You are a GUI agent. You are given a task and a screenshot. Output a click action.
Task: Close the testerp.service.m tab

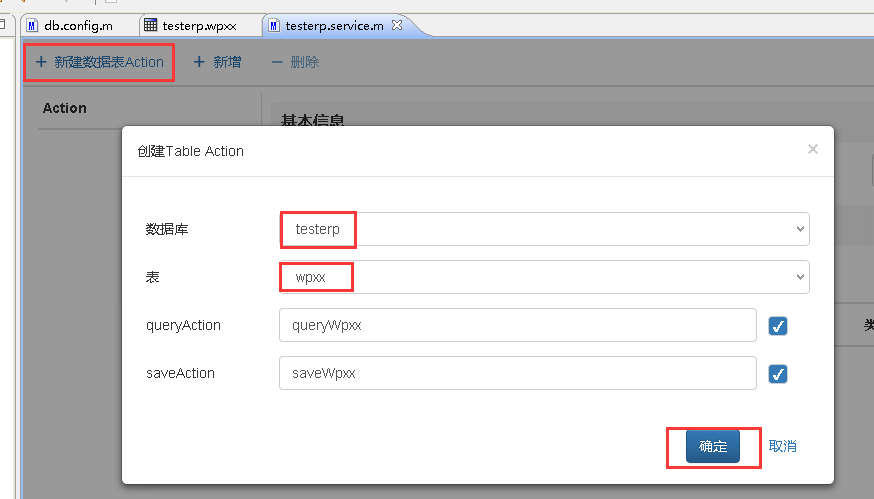coord(397,25)
